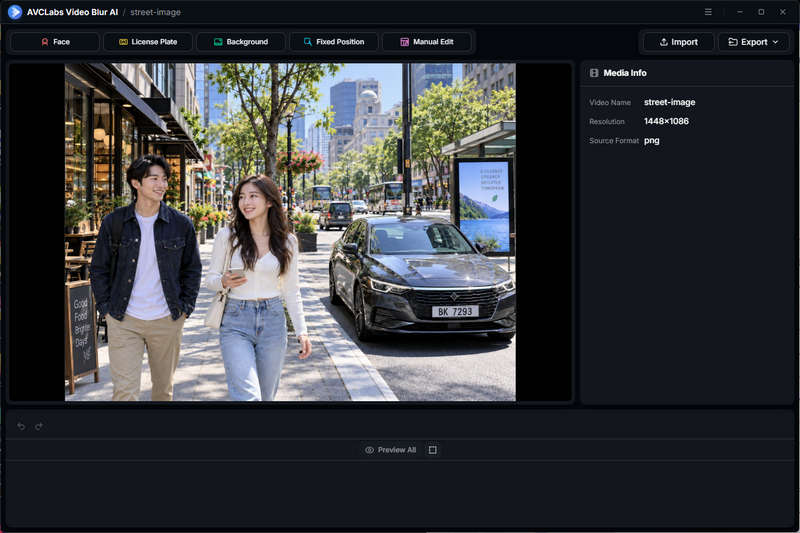Click the Media Info panel icon
Screen dimensions: 800x533
point(594,73)
